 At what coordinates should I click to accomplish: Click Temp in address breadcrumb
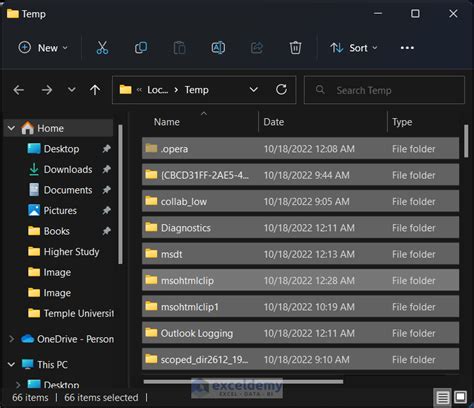coord(197,90)
